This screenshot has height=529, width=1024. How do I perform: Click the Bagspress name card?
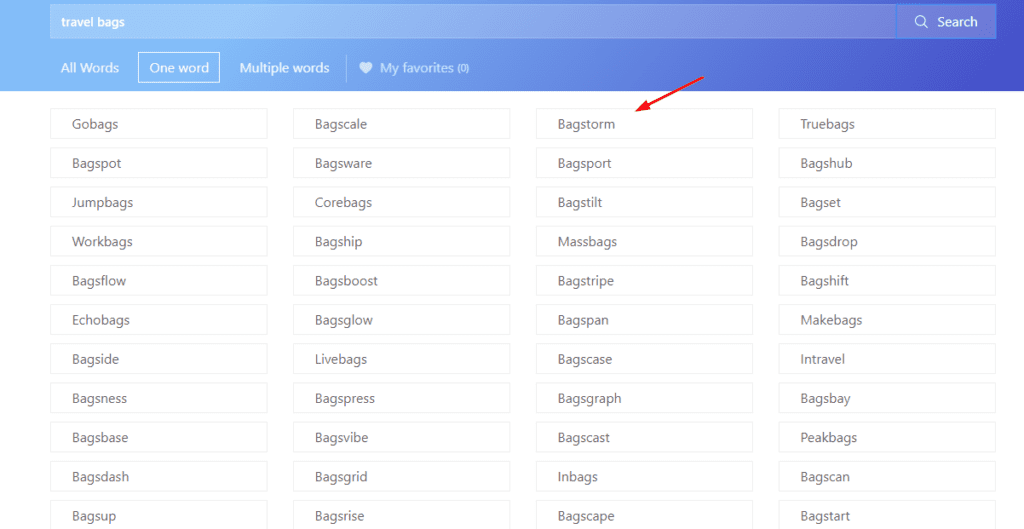(402, 398)
